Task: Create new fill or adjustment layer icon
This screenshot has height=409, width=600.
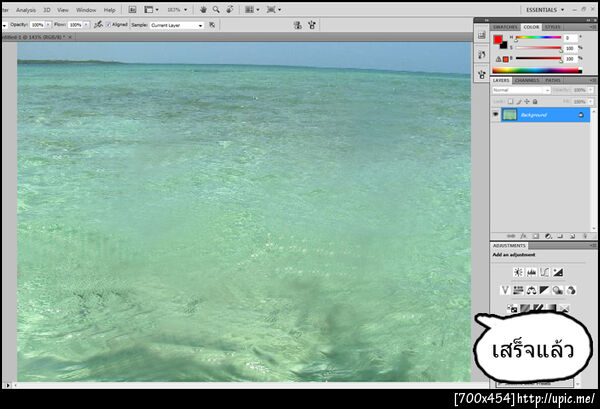Action: (x=548, y=236)
